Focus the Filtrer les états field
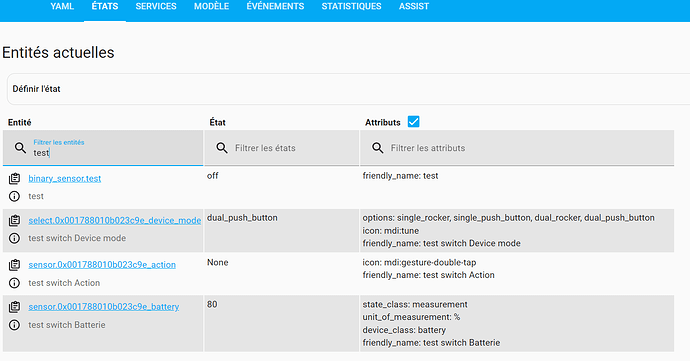Screen dimensions: 690x361 282,148
